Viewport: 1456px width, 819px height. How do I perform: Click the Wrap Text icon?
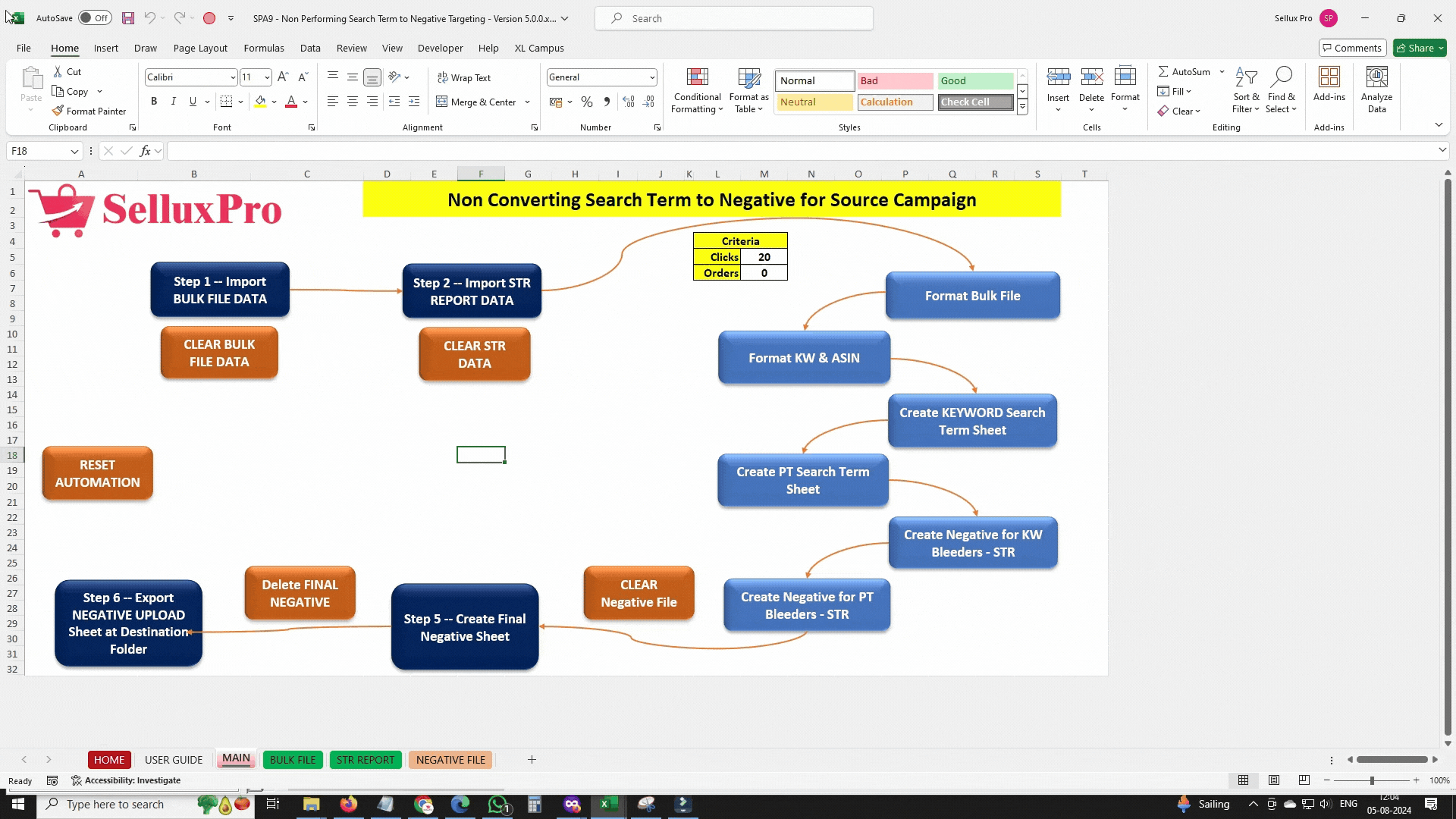click(462, 77)
